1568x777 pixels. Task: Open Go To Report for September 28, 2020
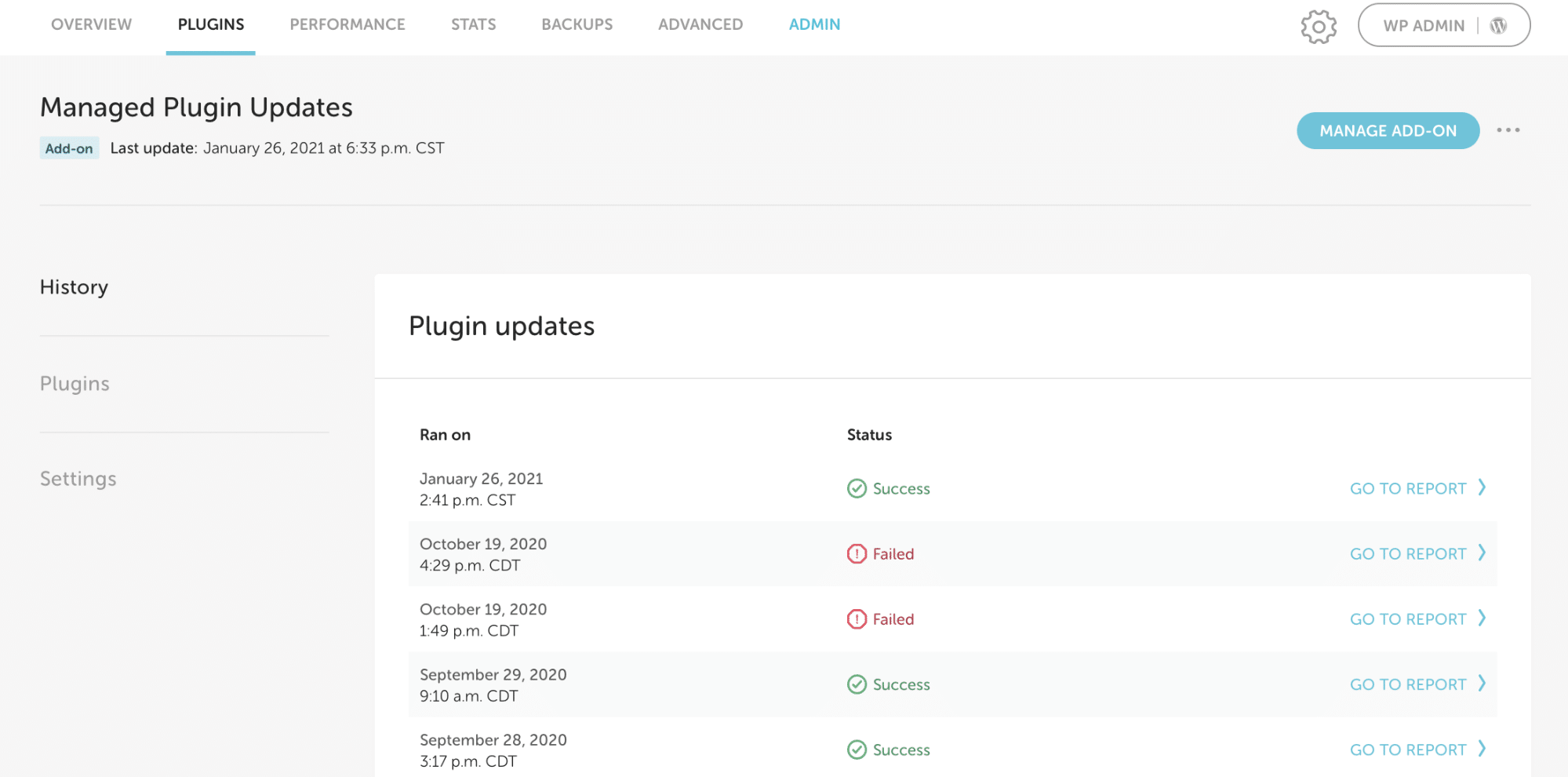click(1407, 750)
